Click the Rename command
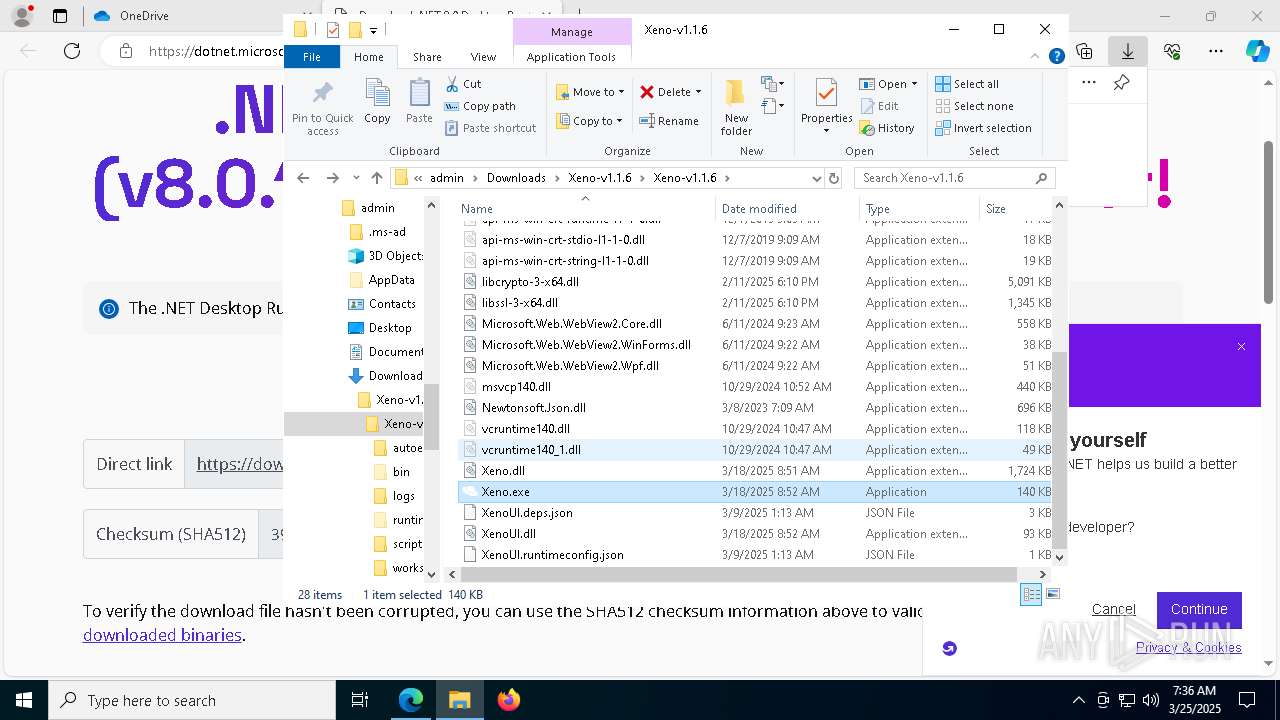This screenshot has height=720, width=1280. [x=669, y=121]
